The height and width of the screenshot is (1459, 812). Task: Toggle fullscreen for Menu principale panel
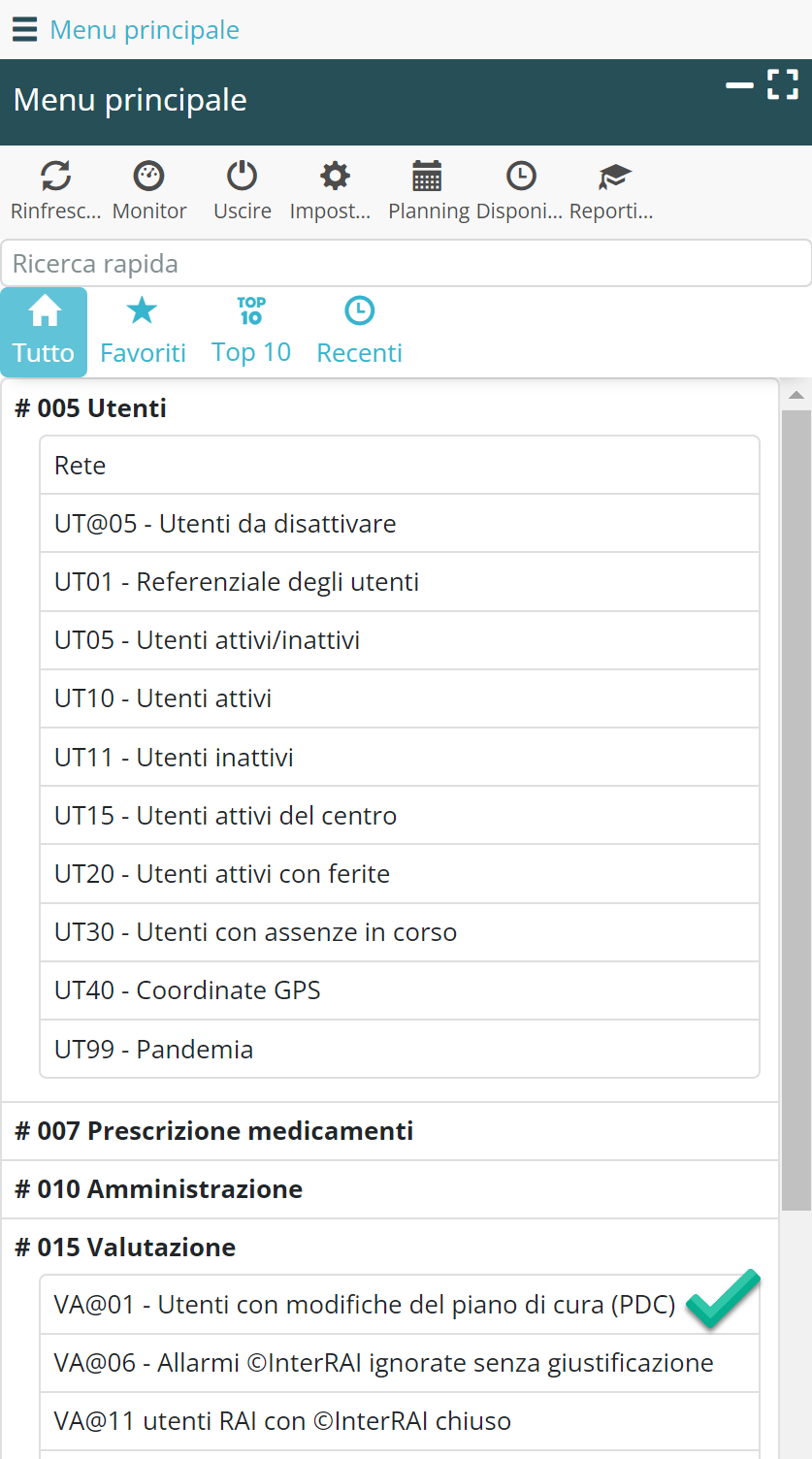(x=782, y=84)
